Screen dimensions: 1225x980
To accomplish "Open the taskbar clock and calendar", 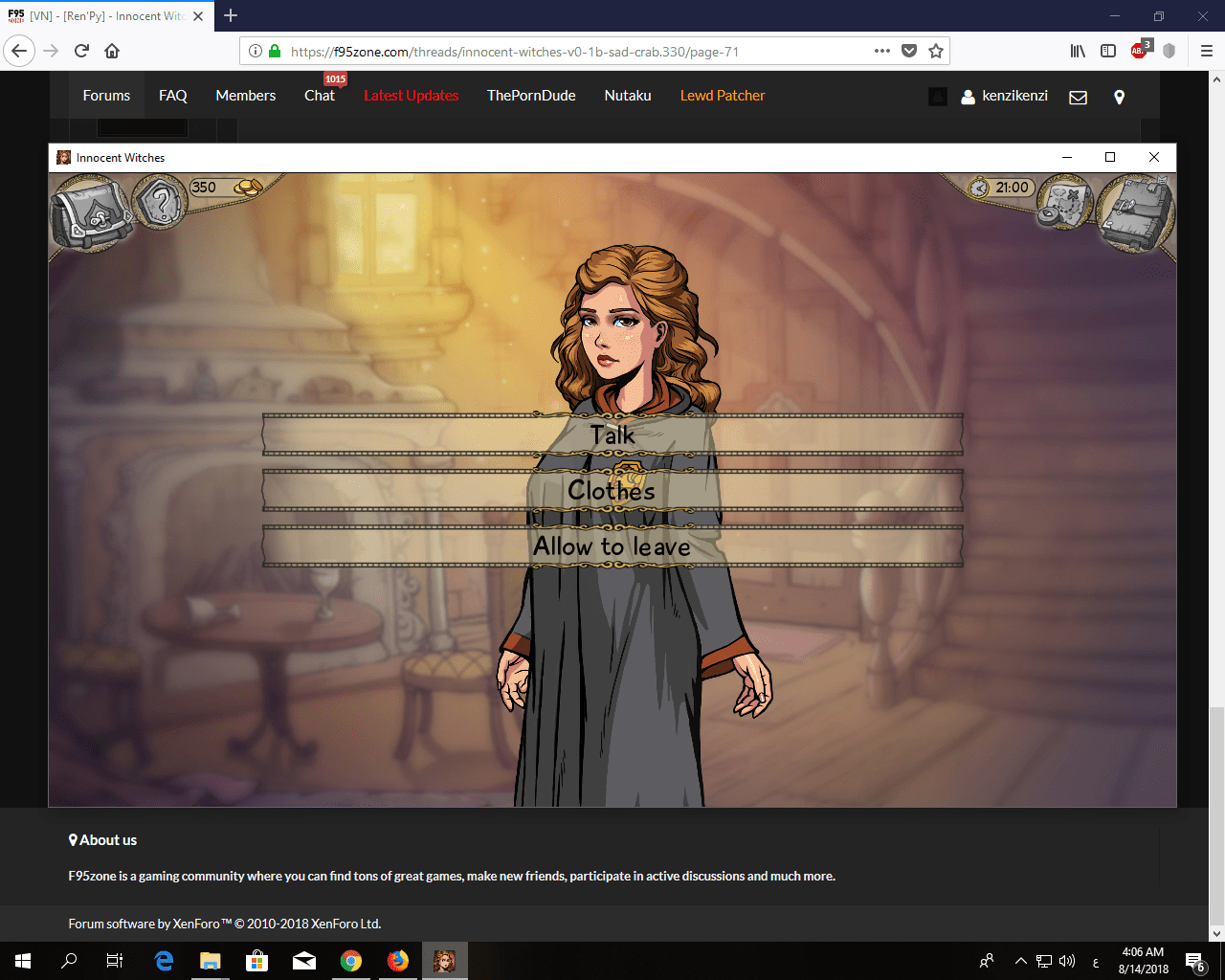I will pyautogui.click(x=1143, y=961).
